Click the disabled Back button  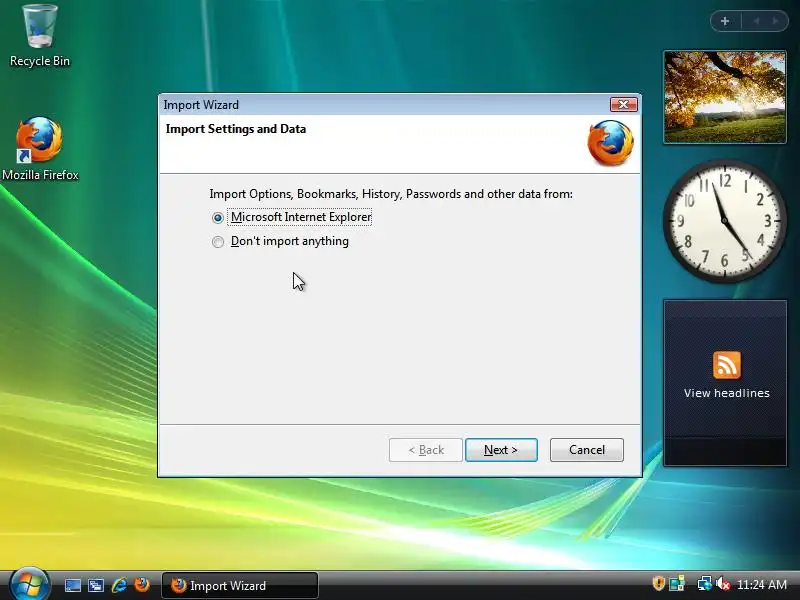click(426, 450)
